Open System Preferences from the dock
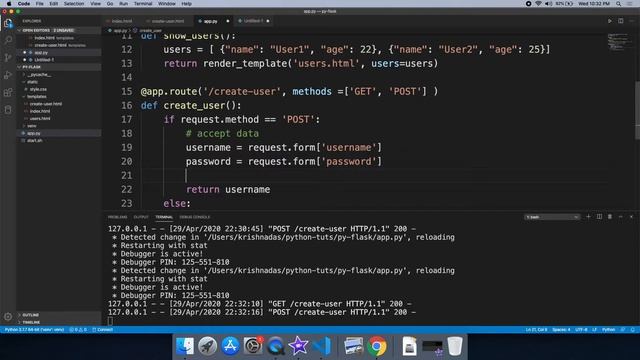 point(253,346)
